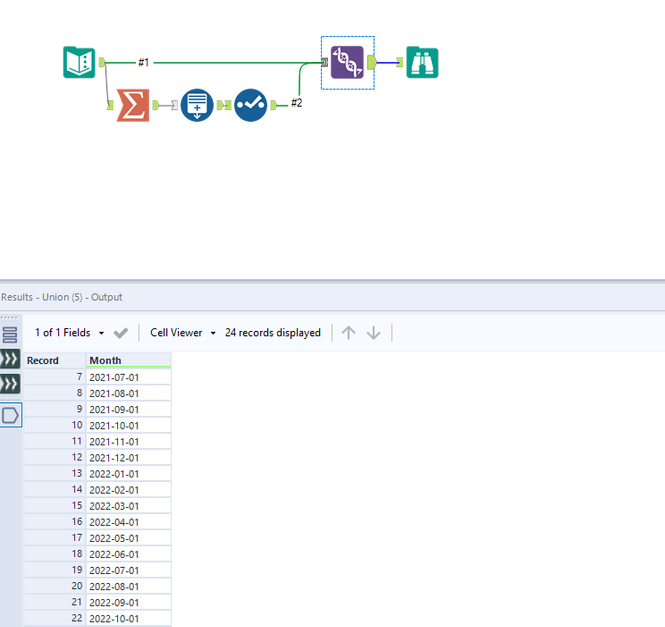Viewport: 665px width, 627px height.
Task: Click the Union tool output anchor
Action: (x=372, y=62)
